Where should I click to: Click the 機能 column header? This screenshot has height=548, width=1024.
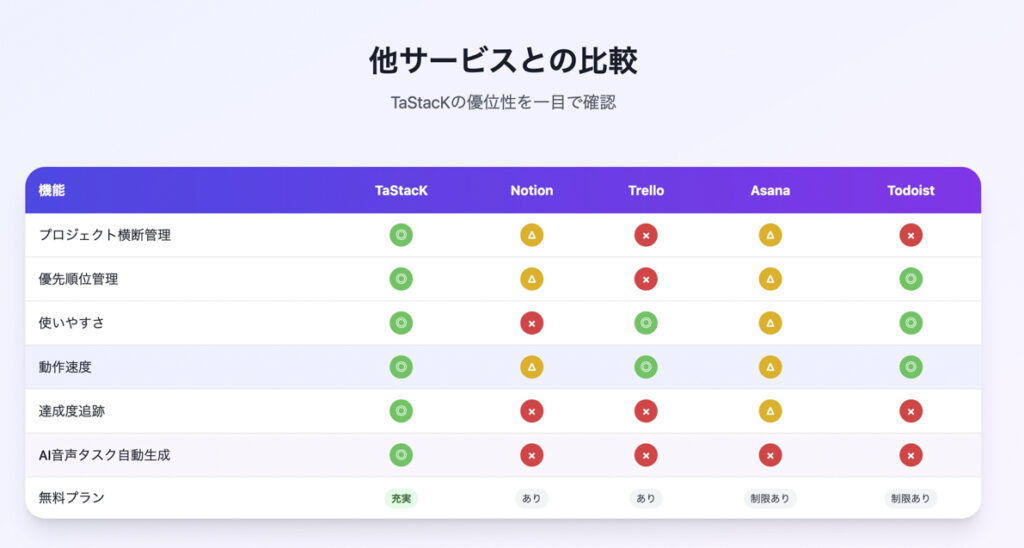point(52,190)
